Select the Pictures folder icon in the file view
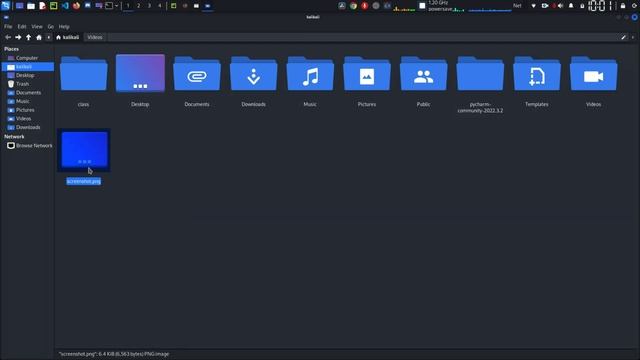Image resolution: width=640 pixels, height=360 pixels. point(367,73)
